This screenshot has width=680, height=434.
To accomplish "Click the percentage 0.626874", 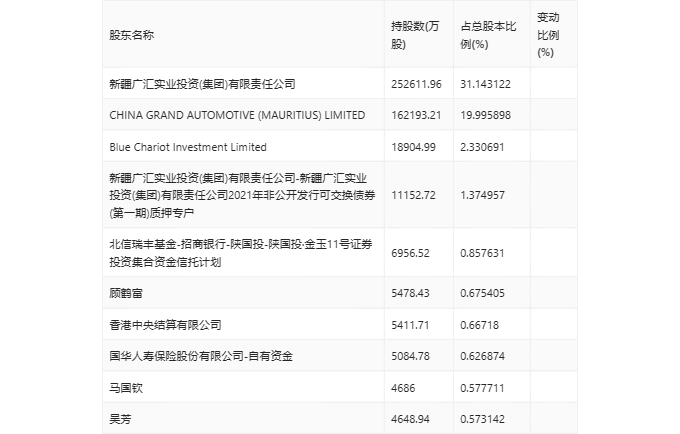I will (482, 356).
